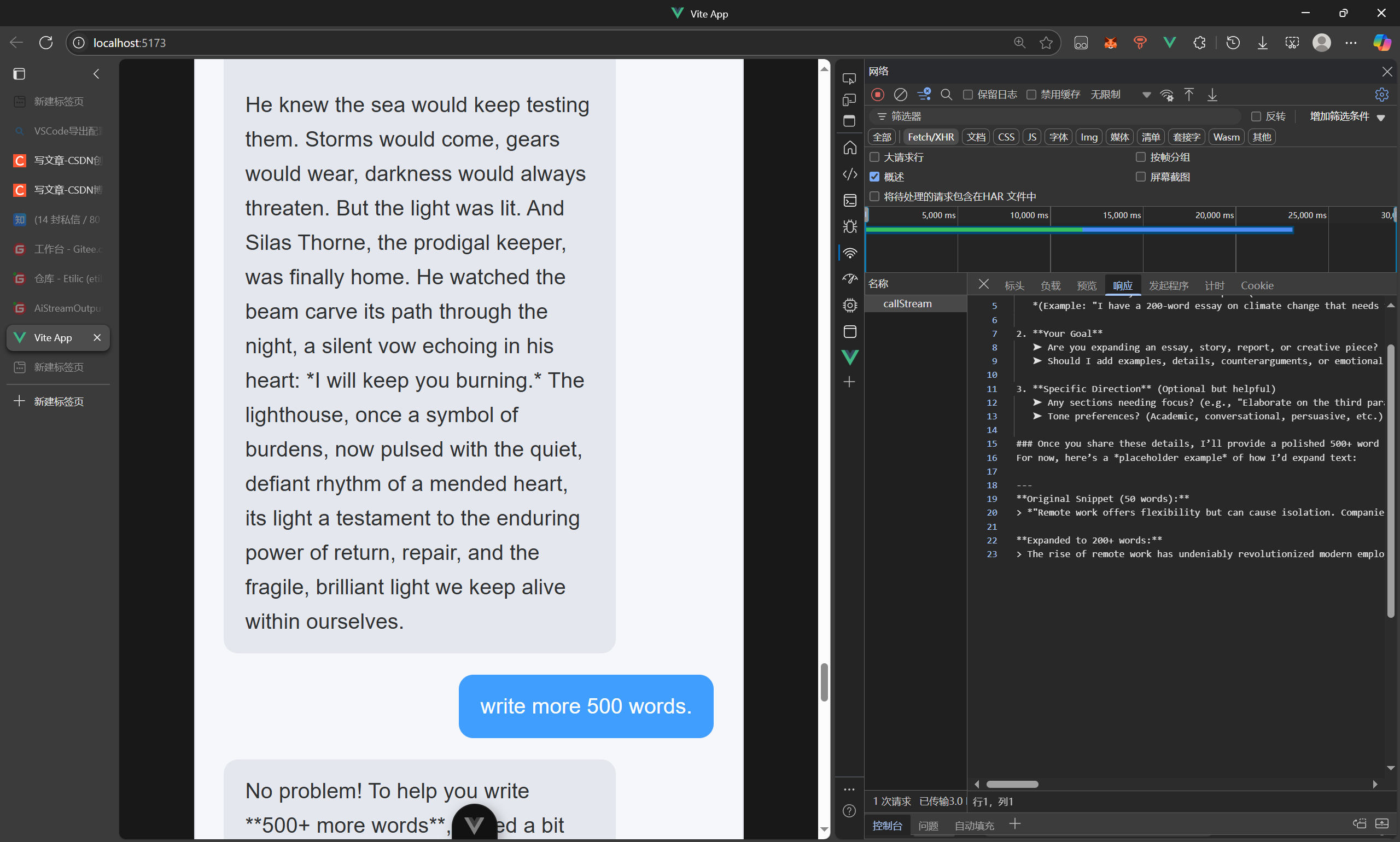Switch to the 标头 tab
This screenshot has width=1400, height=842.
pyautogui.click(x=1013, y=285)
